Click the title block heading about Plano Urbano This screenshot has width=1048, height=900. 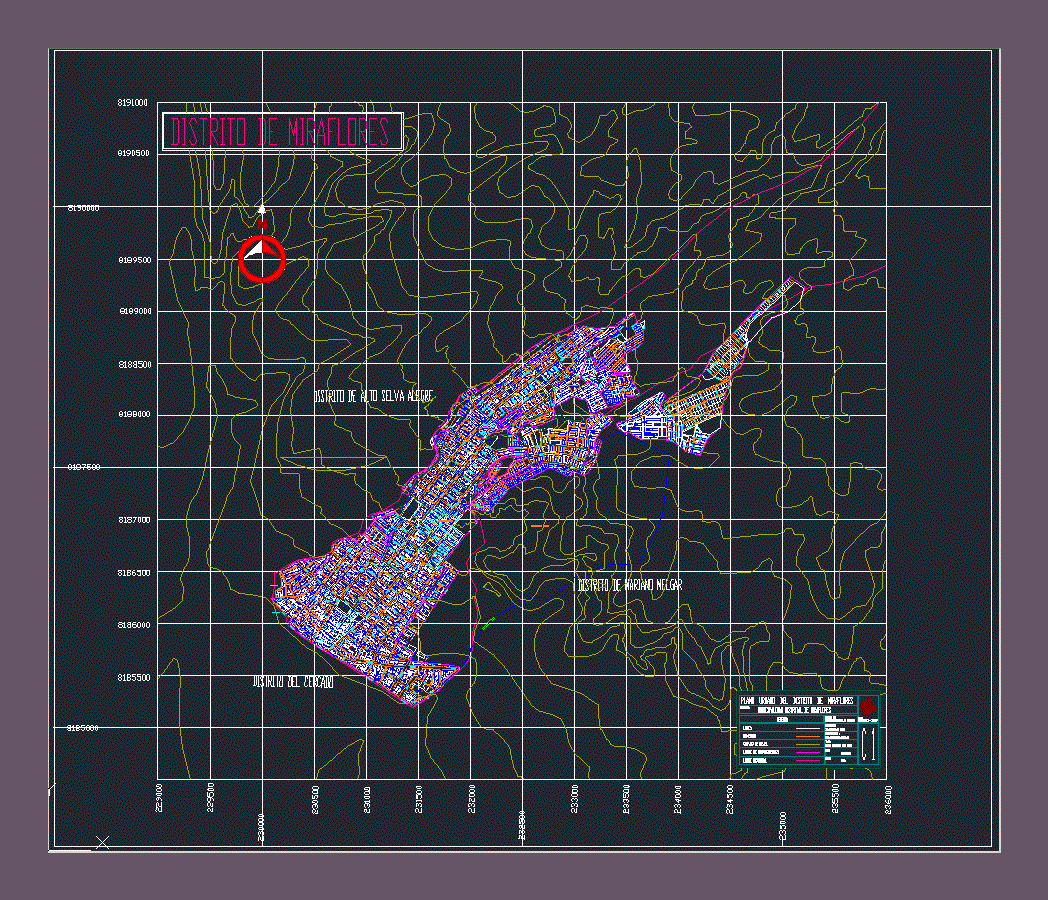click(797, 701)
